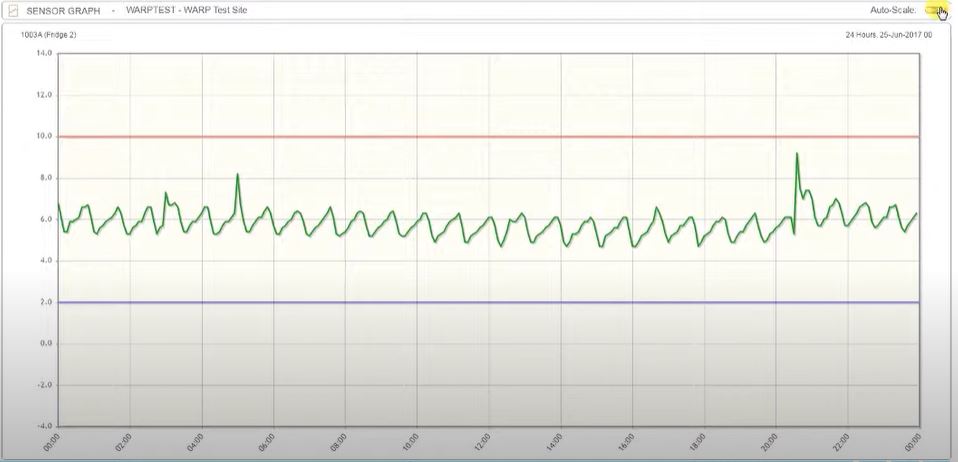
Task: Toggle the Auto-Scale switch
Action: 936,10
